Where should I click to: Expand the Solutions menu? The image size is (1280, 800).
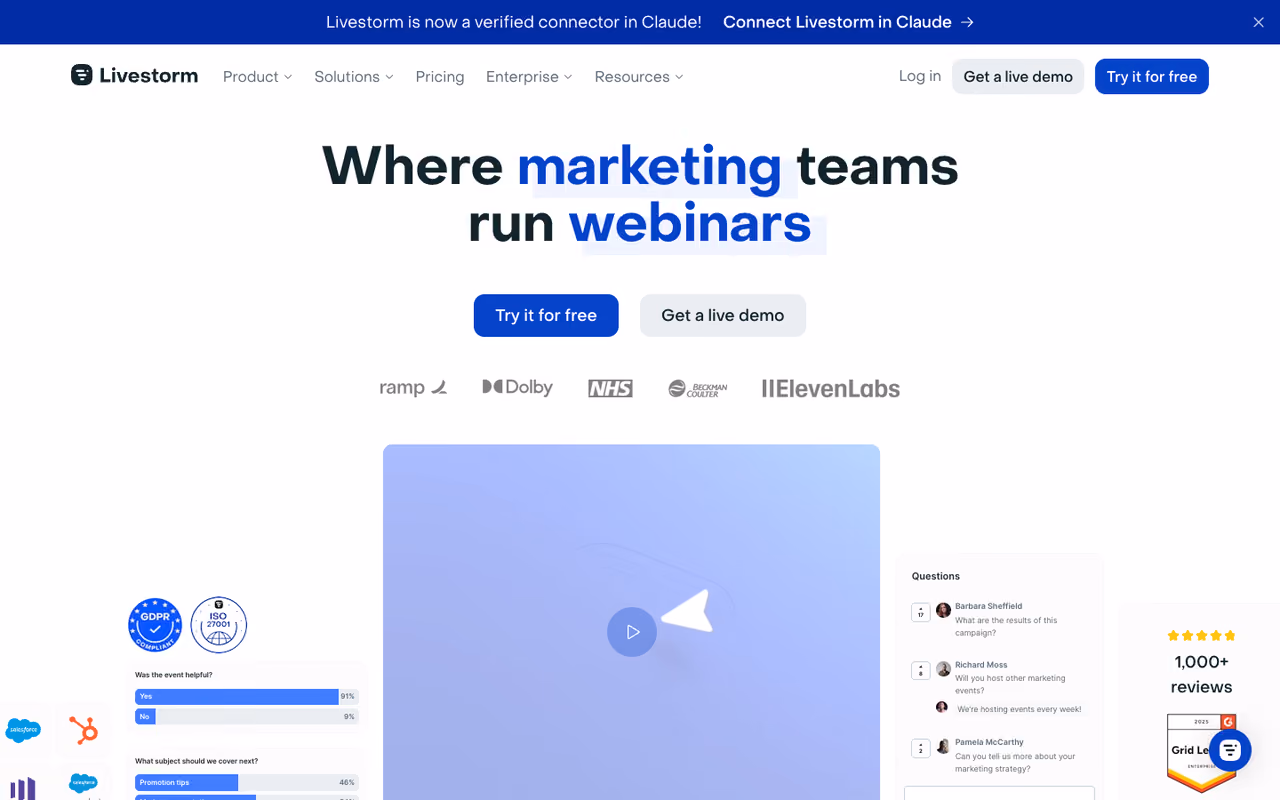pos(354,77)
